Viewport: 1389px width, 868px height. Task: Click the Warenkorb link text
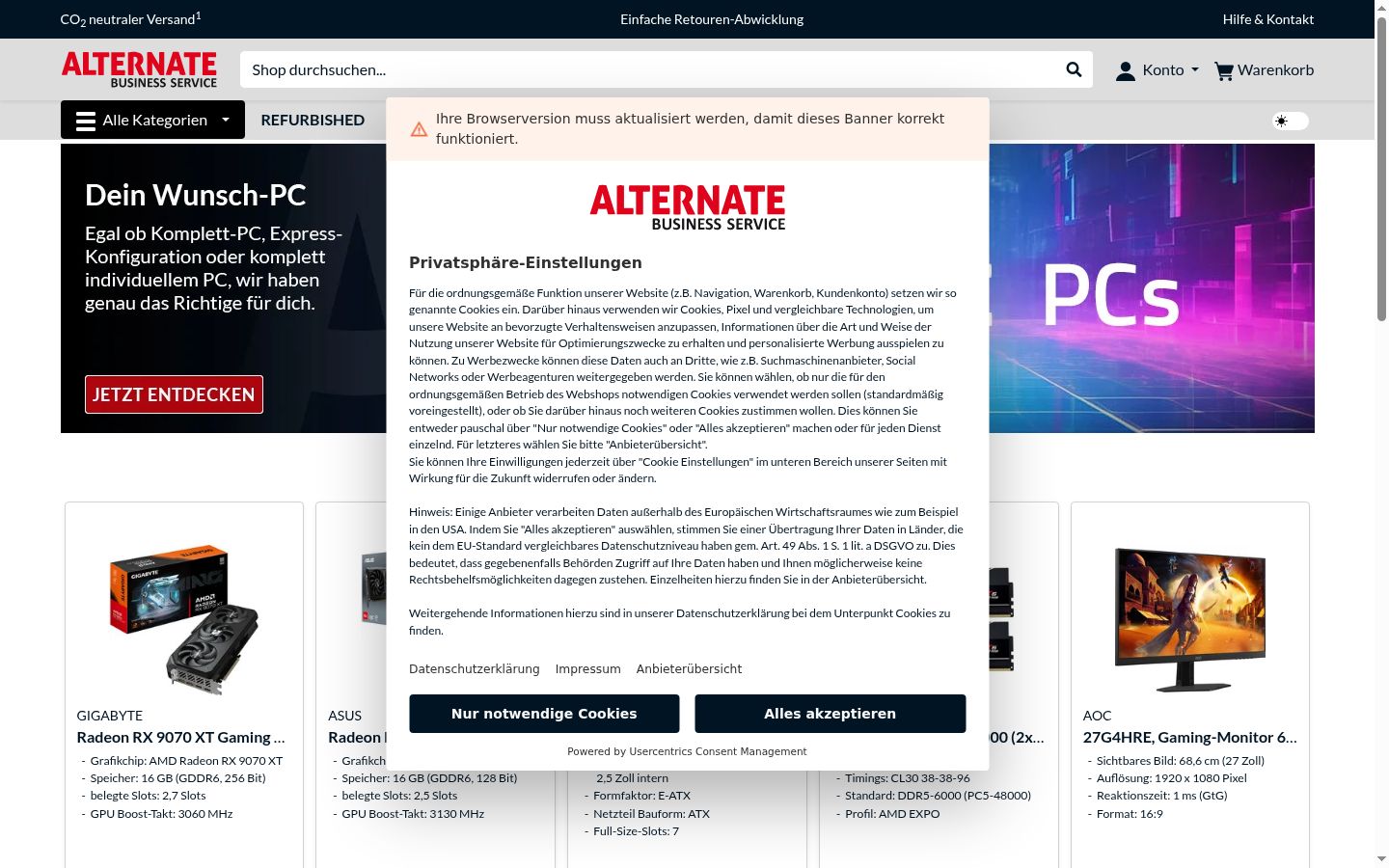pyautogui.click(x=1275, y=70)
